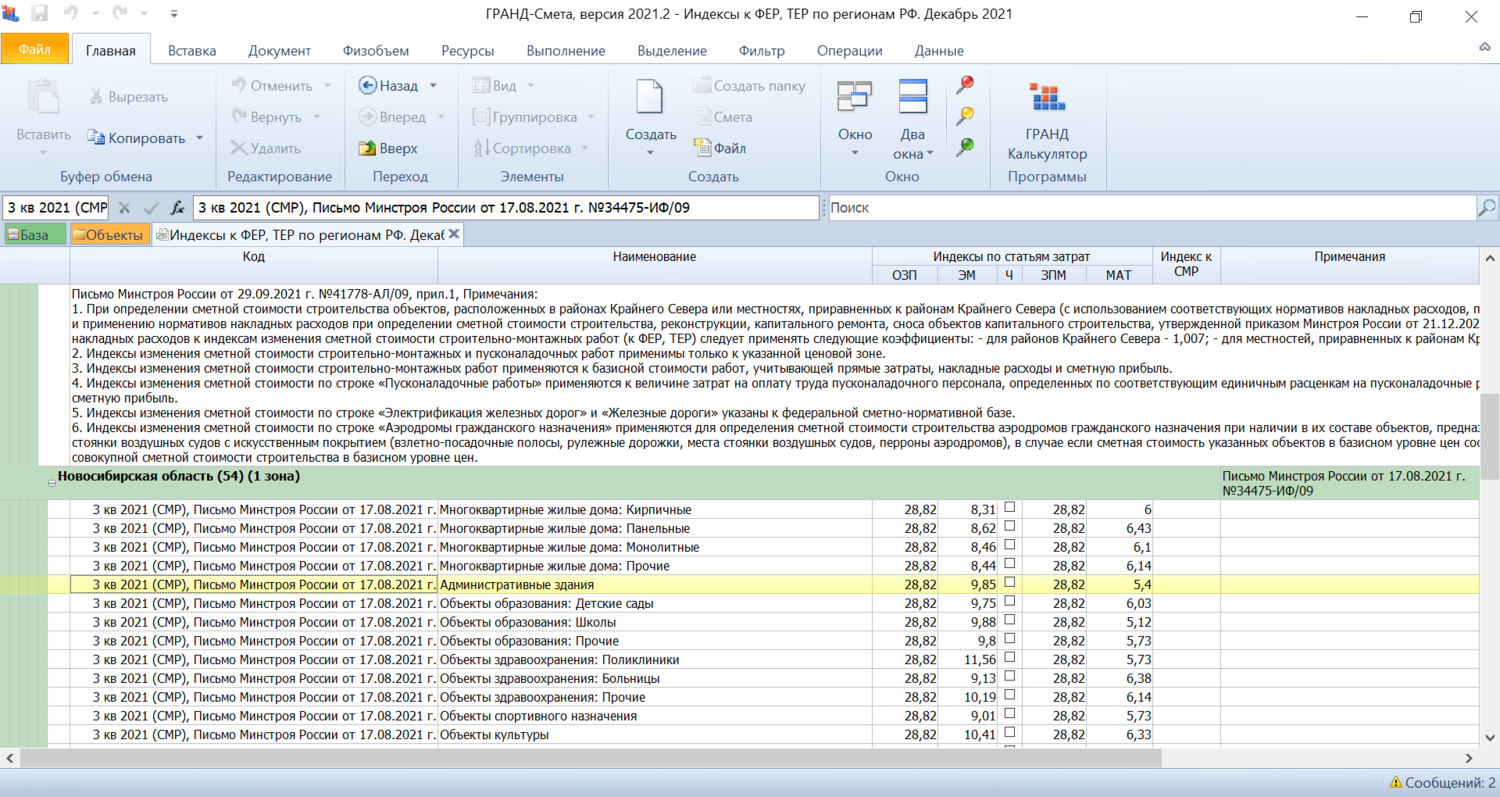Open the Файл menu
This screenshot has width=1500, height=797.
[x=35, y=49]
